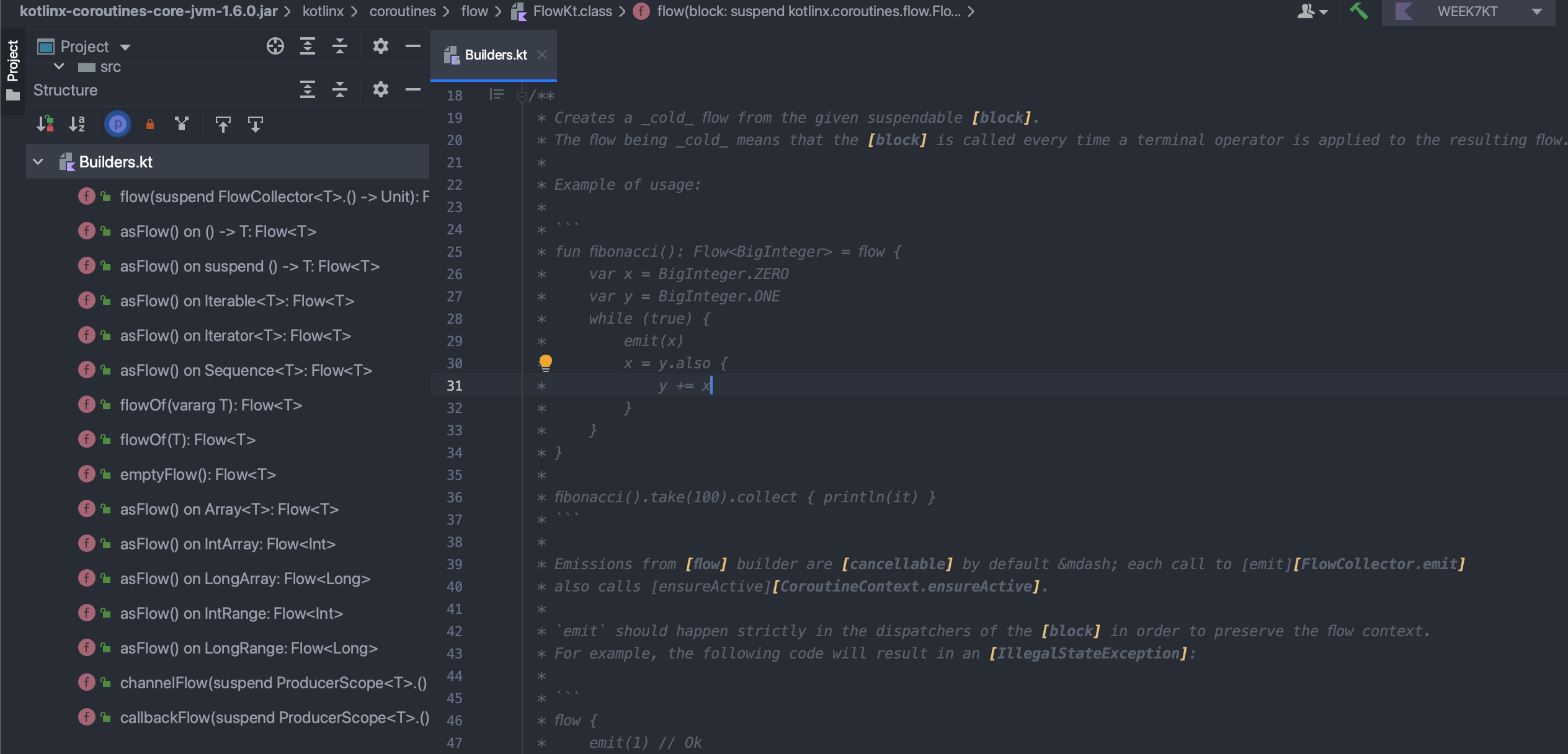Click autoscroll to source arrow icon
The image size is (1568, 754).
click(223, 125)
